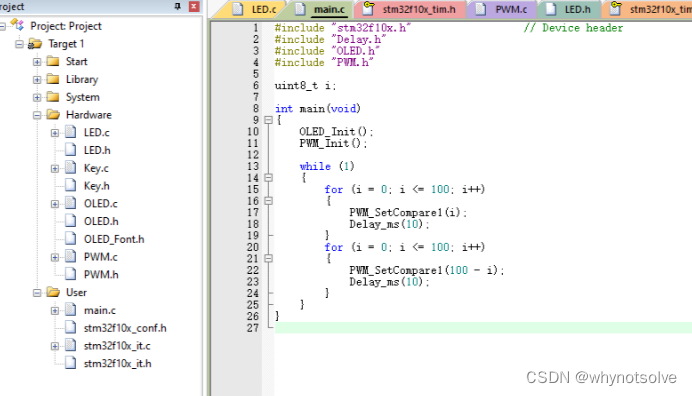Expand stm32f10x_it.c dependencies in tree
Screen dimensions: 692x396
(x=55, y=346)
